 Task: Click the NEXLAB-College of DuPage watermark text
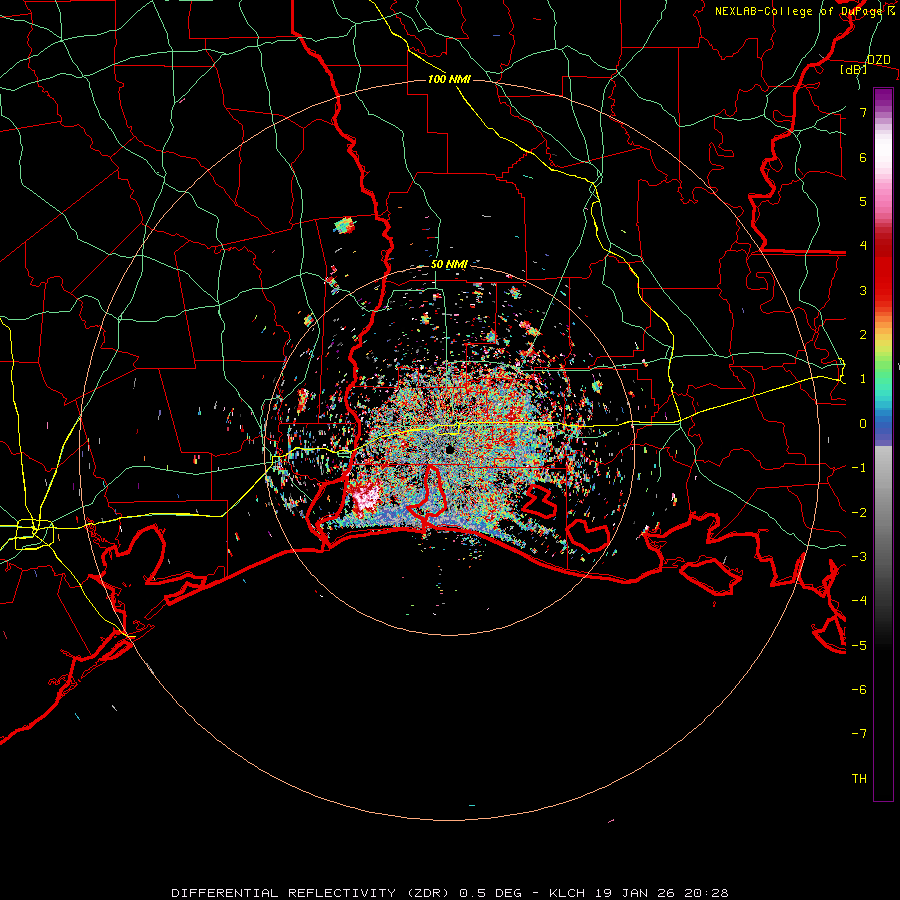(804, 11)
